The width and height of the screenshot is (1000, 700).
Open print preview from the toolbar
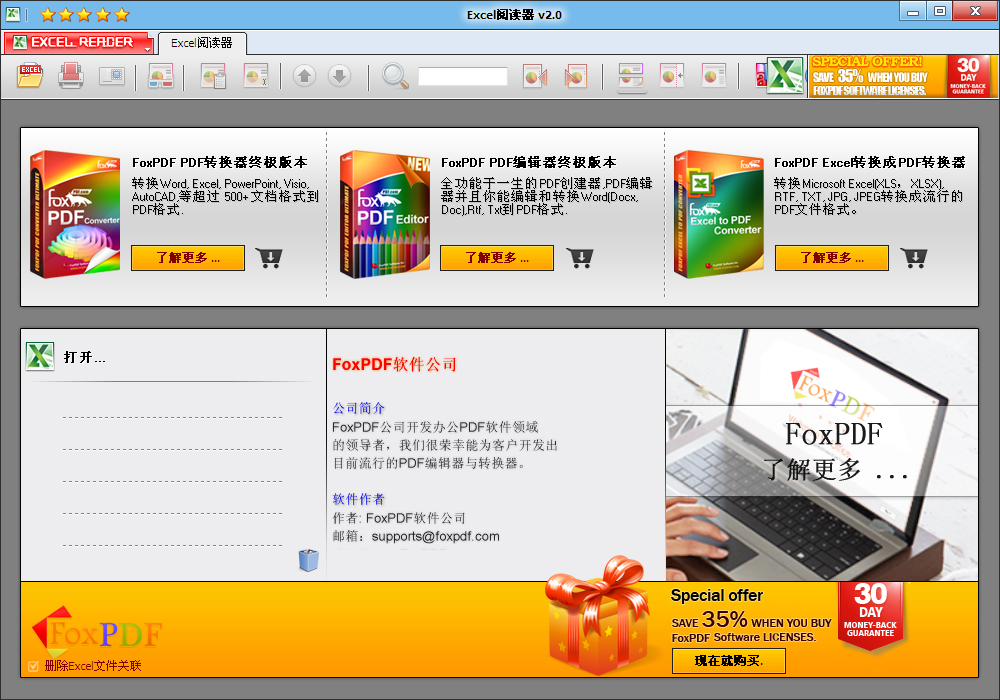[112, 76]
